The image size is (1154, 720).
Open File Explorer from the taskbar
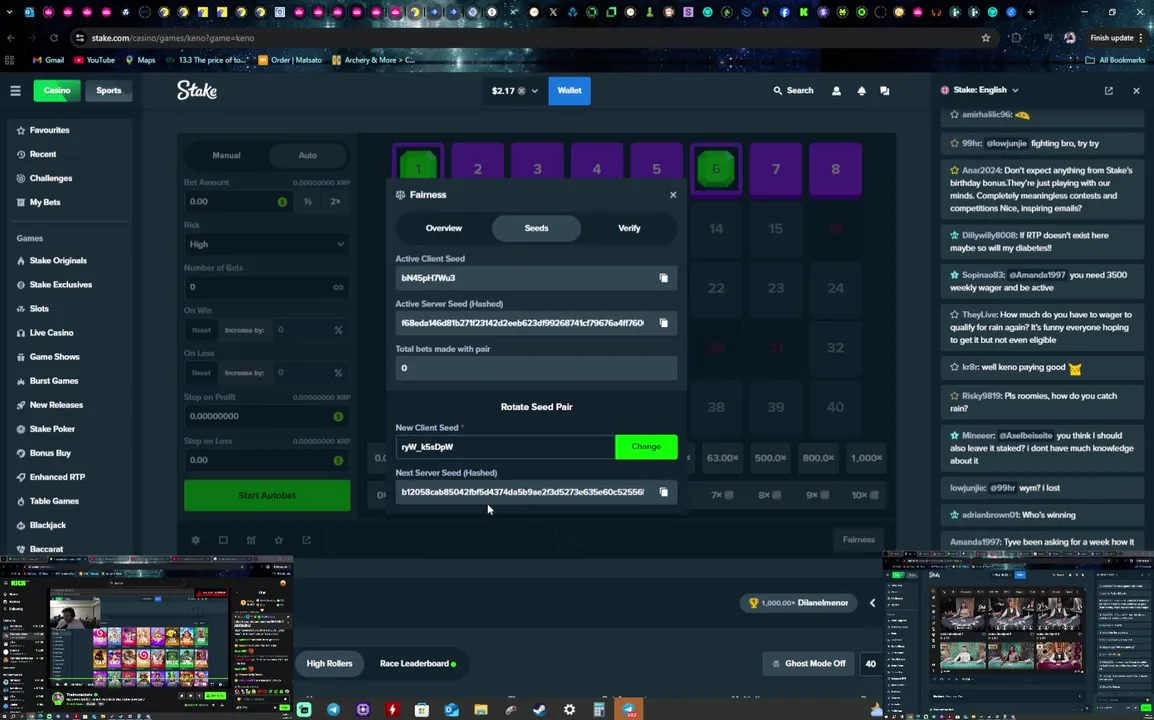point(481,710)
